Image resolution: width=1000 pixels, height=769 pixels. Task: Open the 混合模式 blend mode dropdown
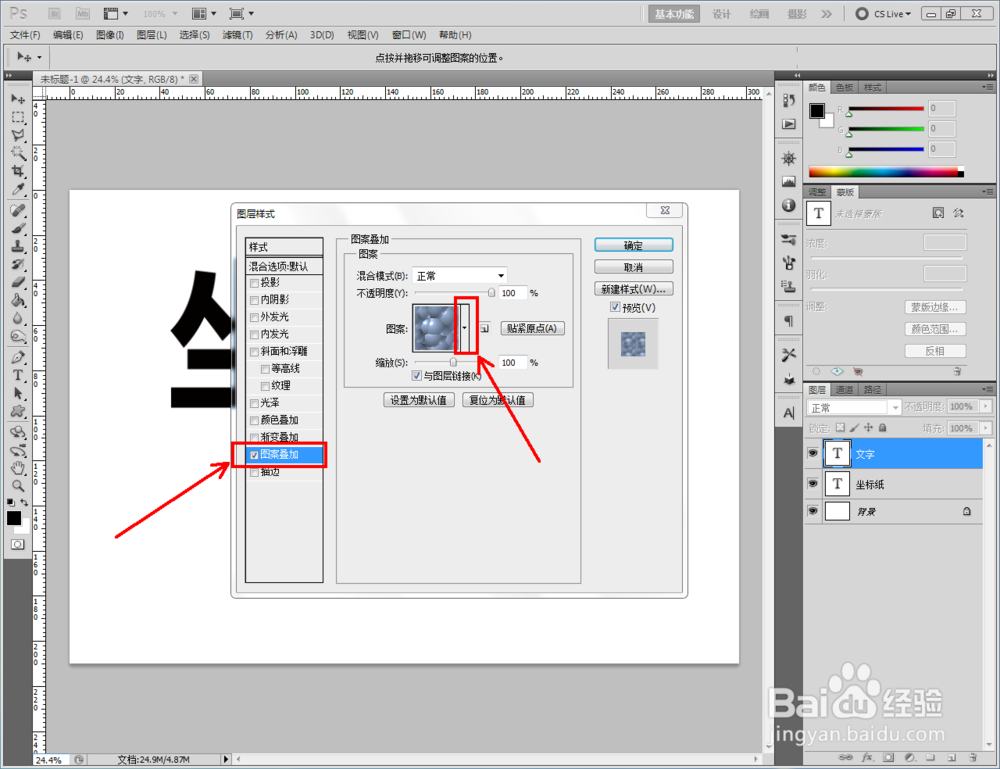point(500,276)
